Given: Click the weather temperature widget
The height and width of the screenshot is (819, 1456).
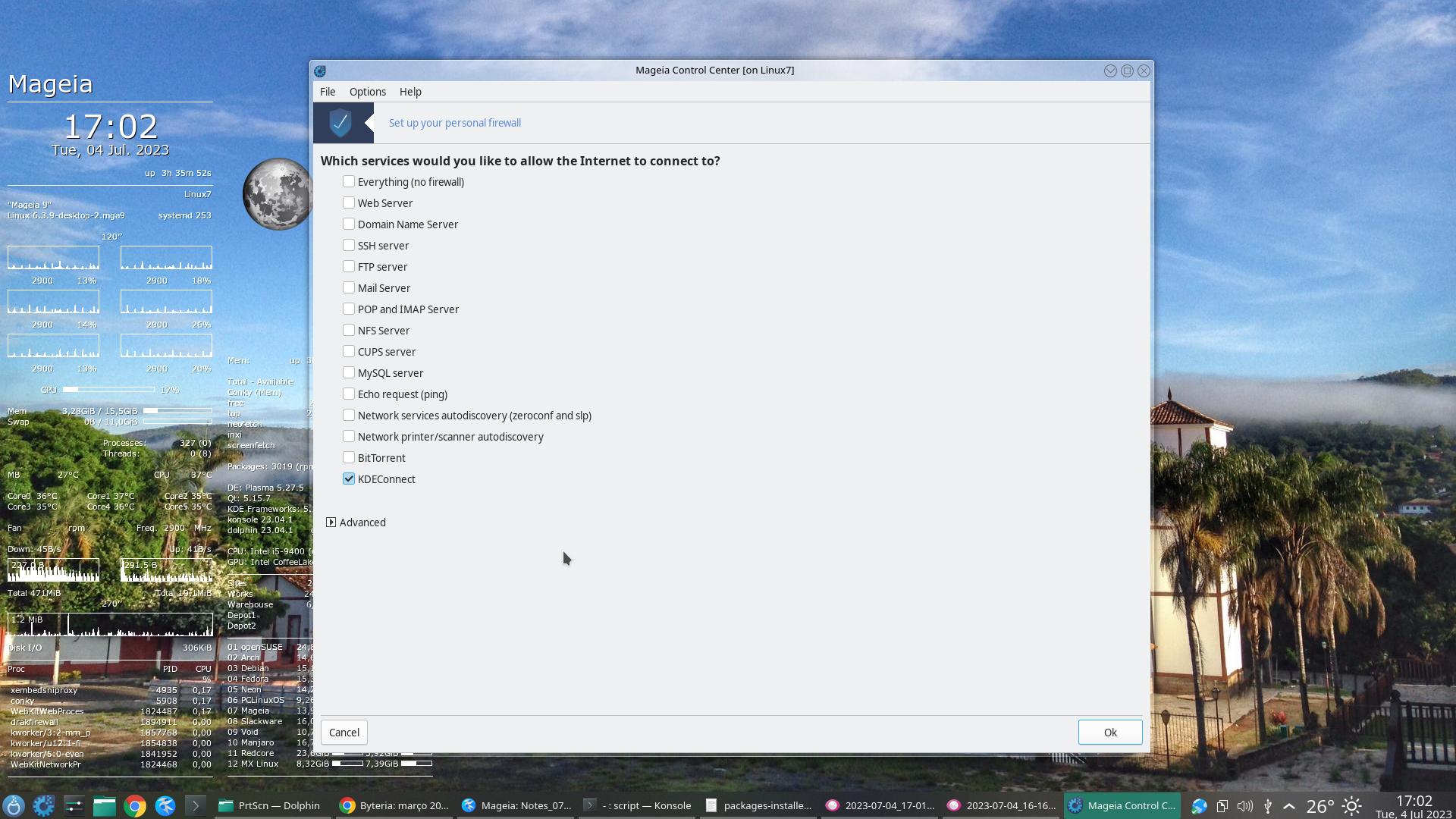Looking at the screenshot, I should coord(1320,805).
